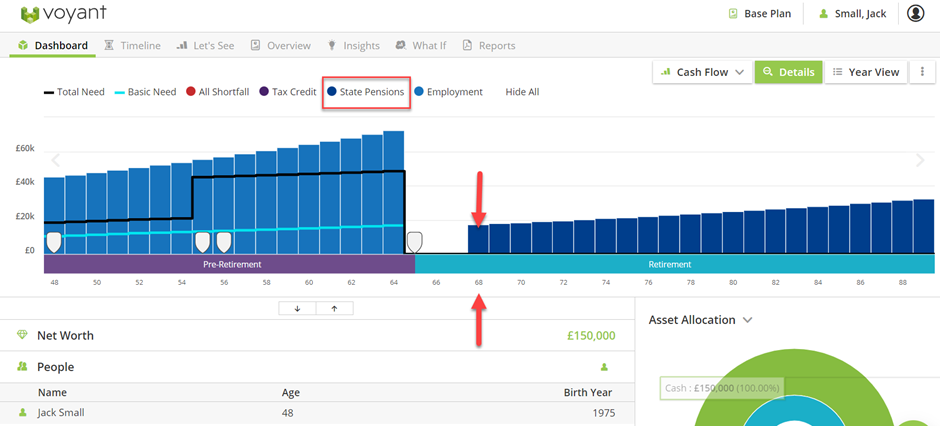The image size is (940, 426).
Task: Click birth year 1975 cell
Action: coord(602,413)
